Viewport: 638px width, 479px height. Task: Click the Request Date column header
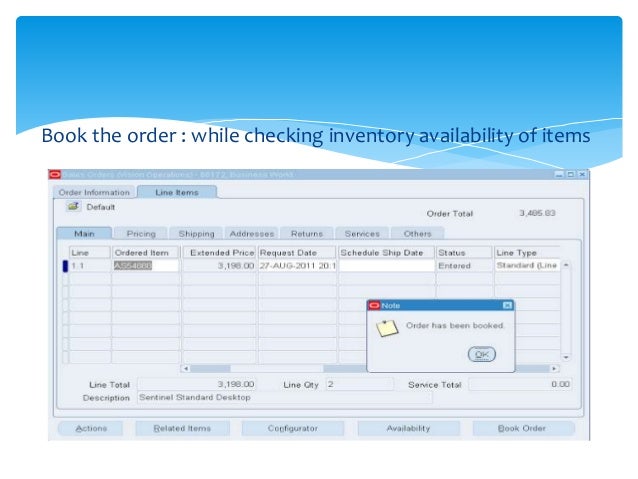click(x=297, y=252)
